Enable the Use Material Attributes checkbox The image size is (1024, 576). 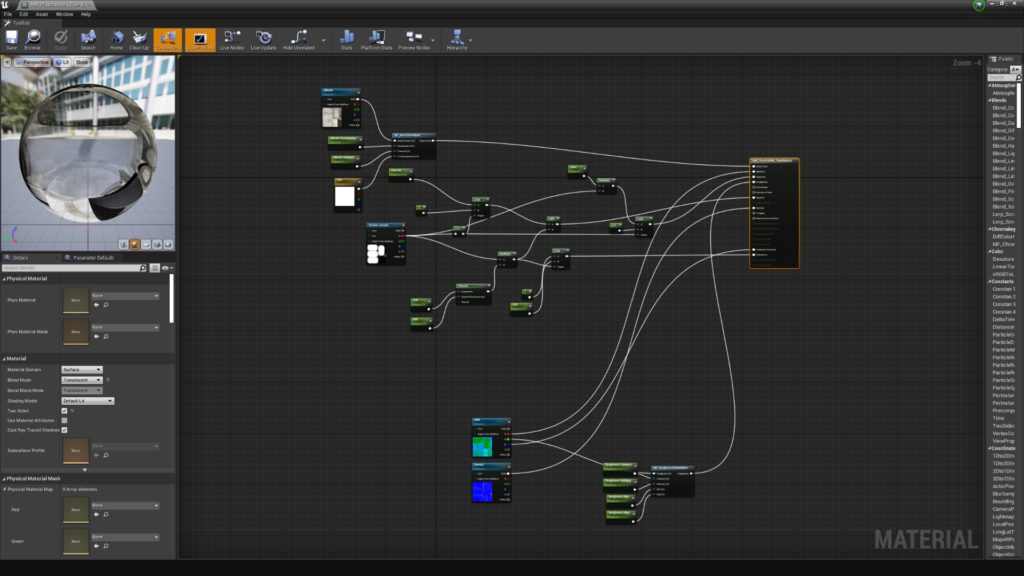pyautogui.click(x=64, y=420)
